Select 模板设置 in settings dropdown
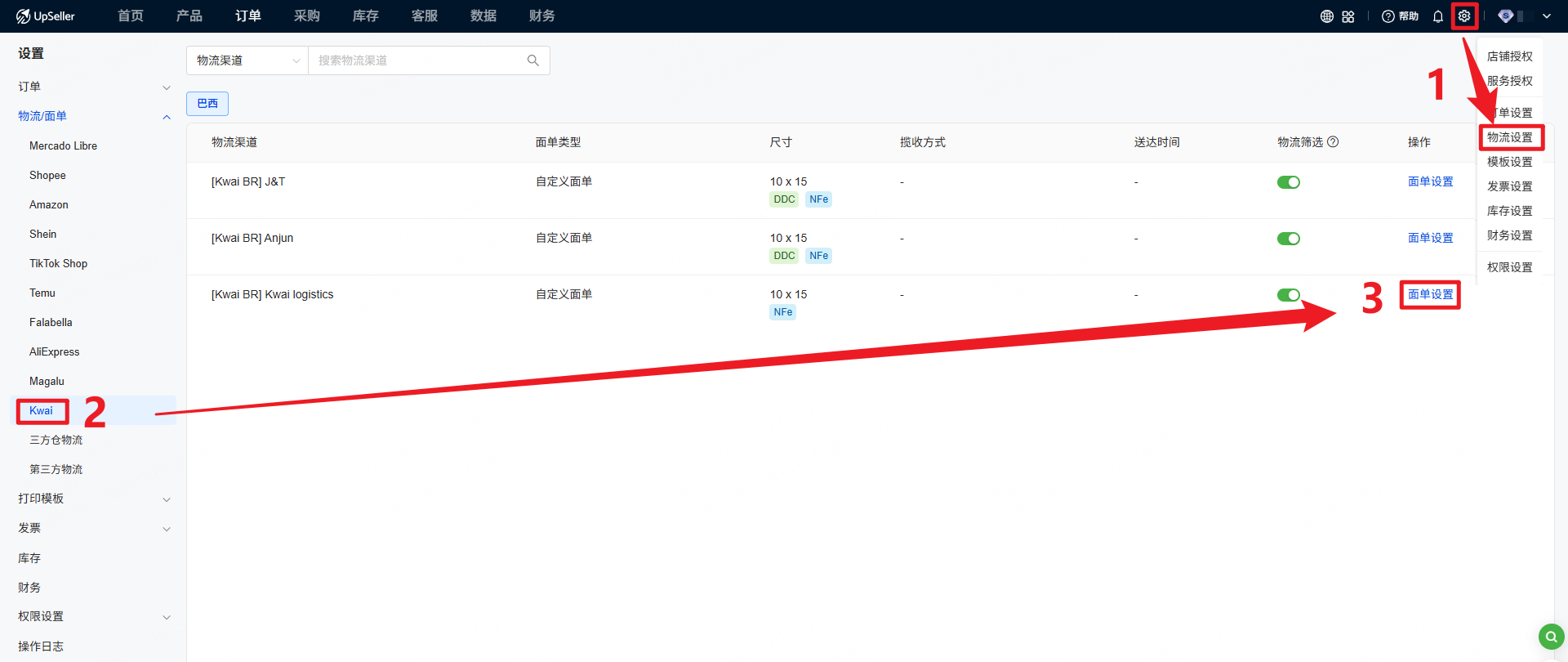 (x=1509, y=162)
